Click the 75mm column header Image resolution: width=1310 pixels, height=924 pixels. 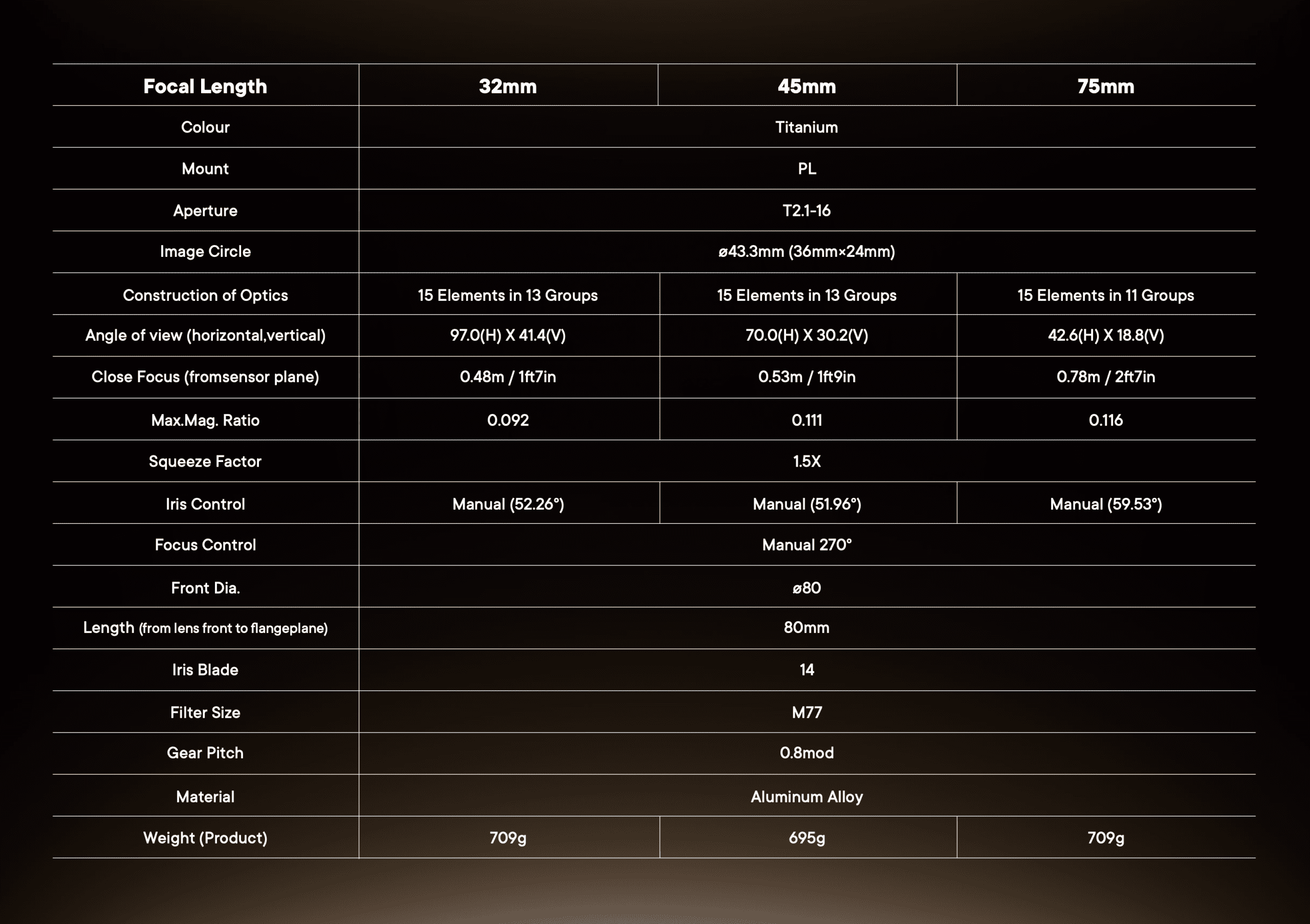(x=1105, y=86)
